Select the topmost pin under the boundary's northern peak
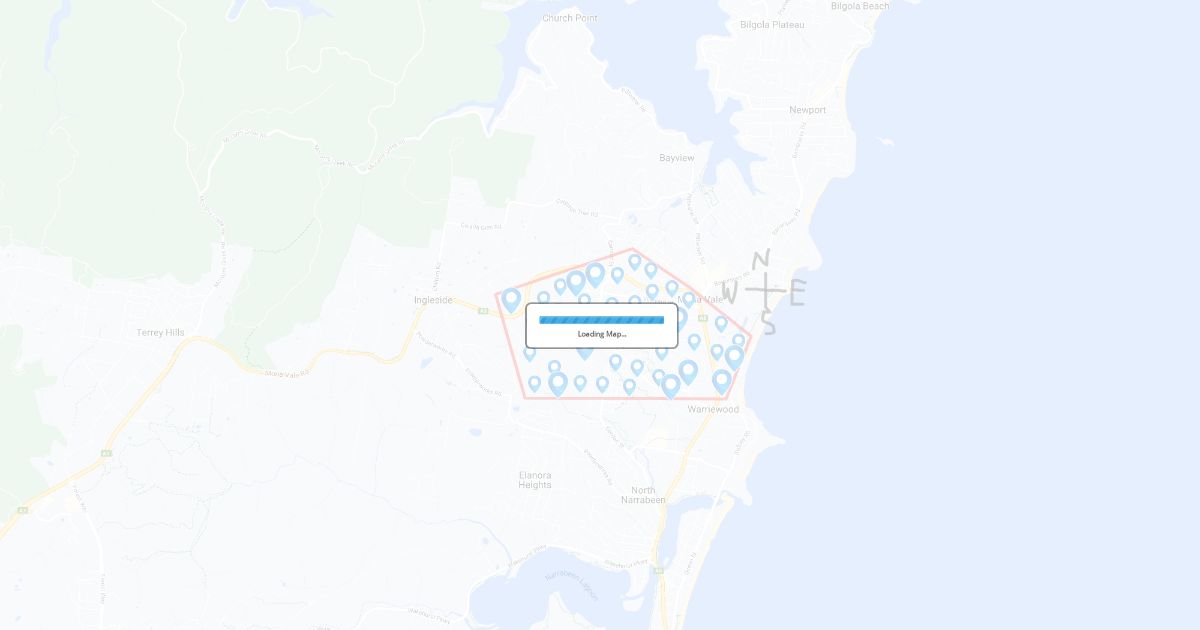1200x630 pixels. pyautogui.click(x=634, y=262)
